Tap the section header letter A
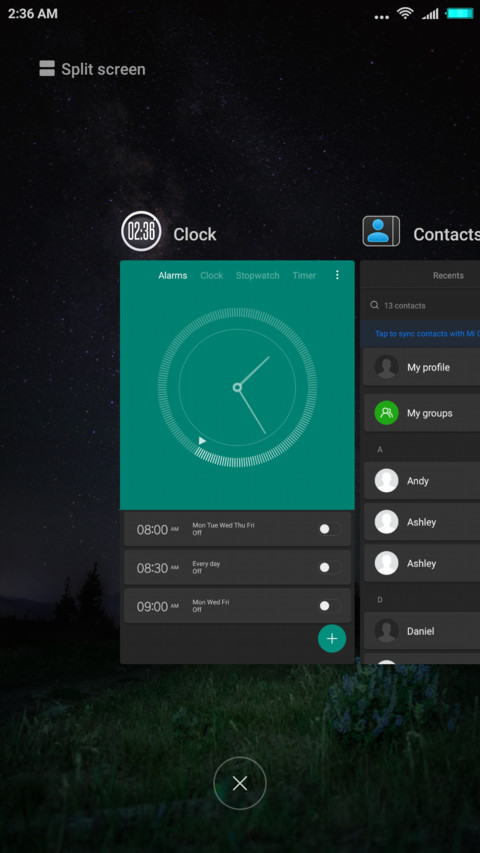Screen dimensions: 480x853 [380, 449]
